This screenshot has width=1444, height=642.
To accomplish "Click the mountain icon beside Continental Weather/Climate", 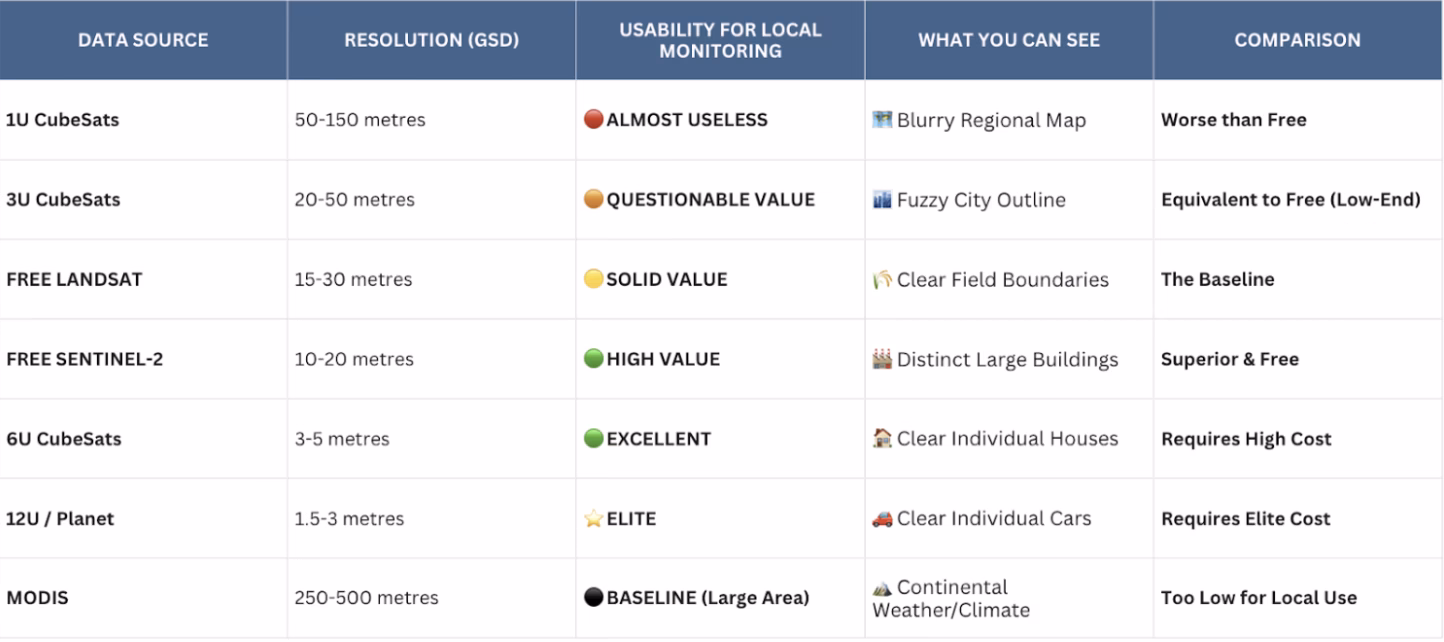I will (882, 588).
